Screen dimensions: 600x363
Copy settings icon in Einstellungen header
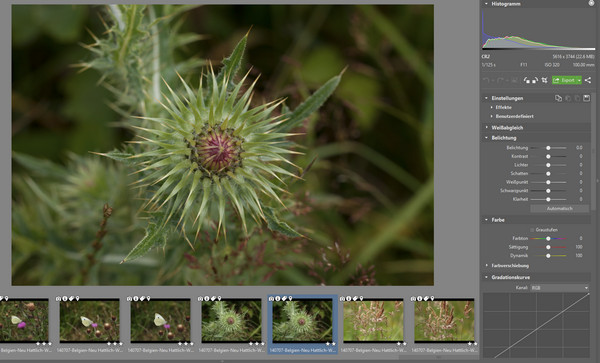coord(558,98)
